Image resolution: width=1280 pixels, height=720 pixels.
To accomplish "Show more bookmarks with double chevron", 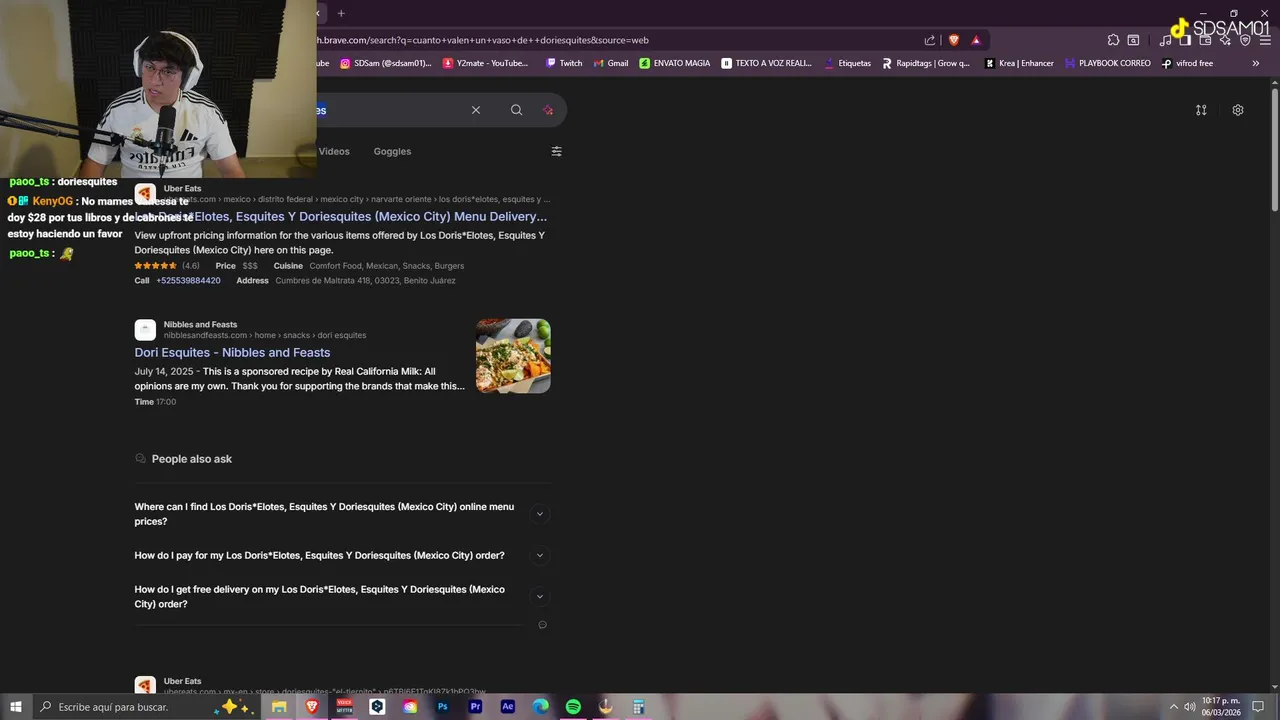I will click(x=1256, y=63).
